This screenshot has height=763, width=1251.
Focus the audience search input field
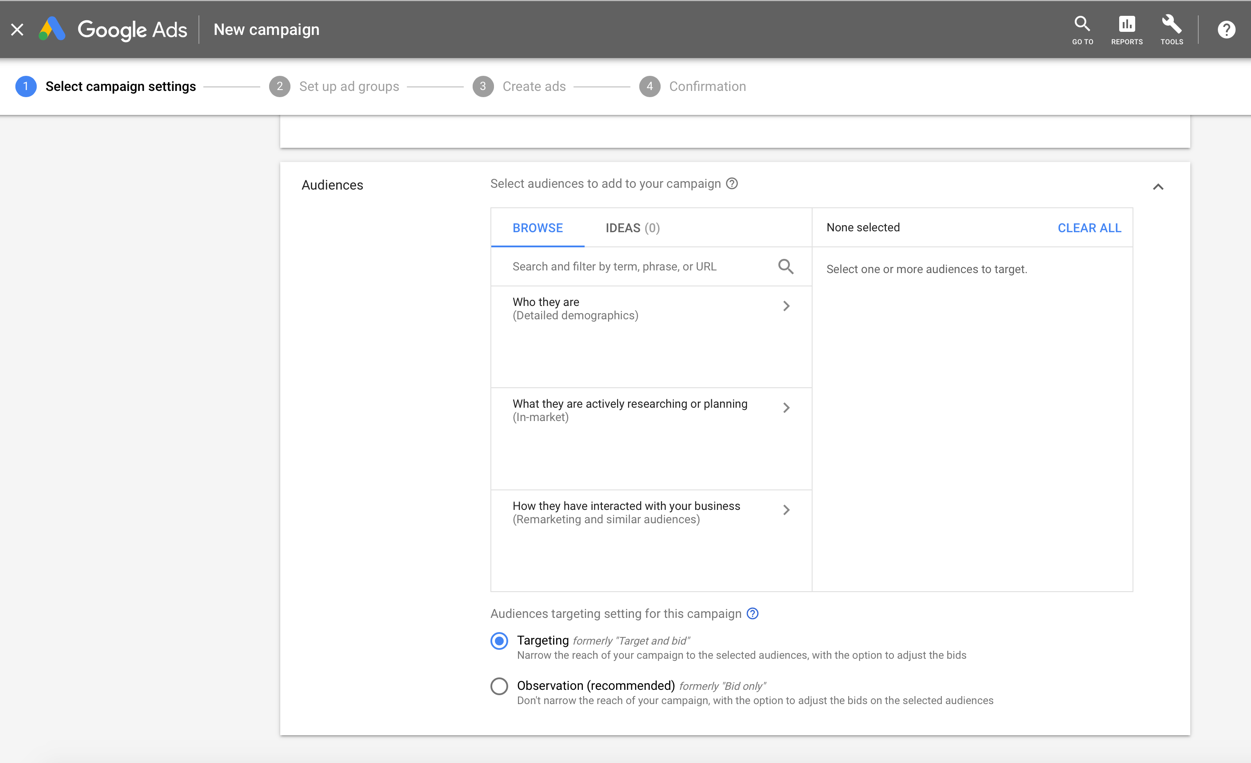click(640, 267)
